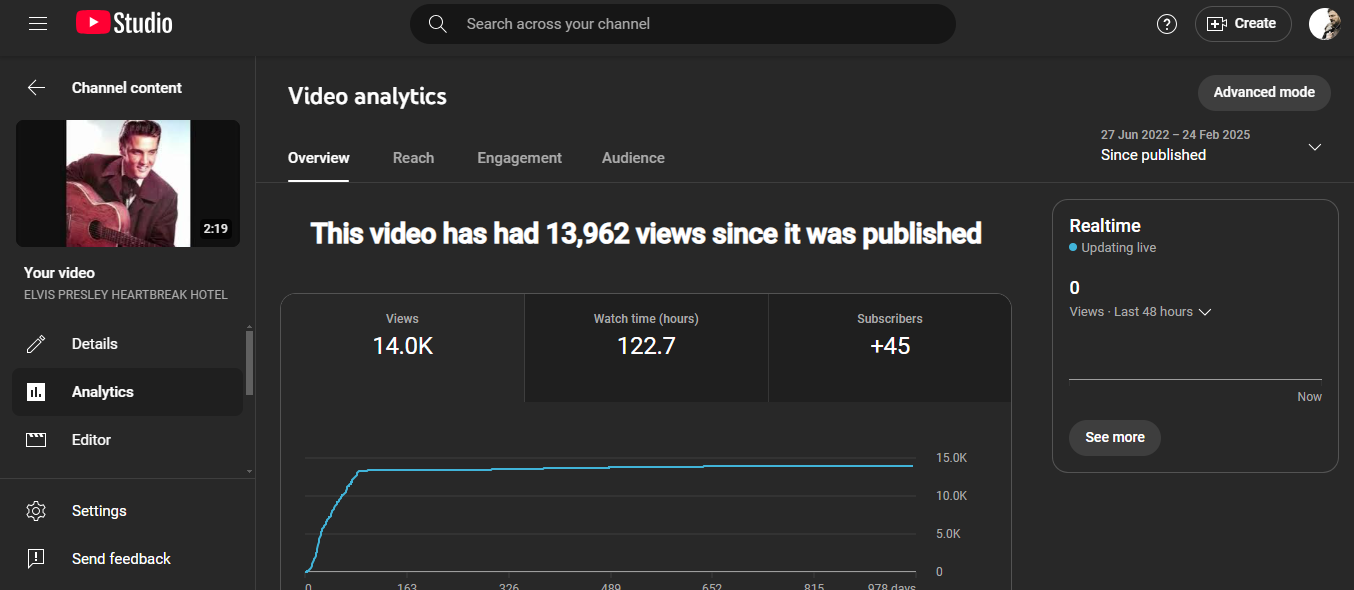Select the Watch time (hours) card

coord(646,348)
